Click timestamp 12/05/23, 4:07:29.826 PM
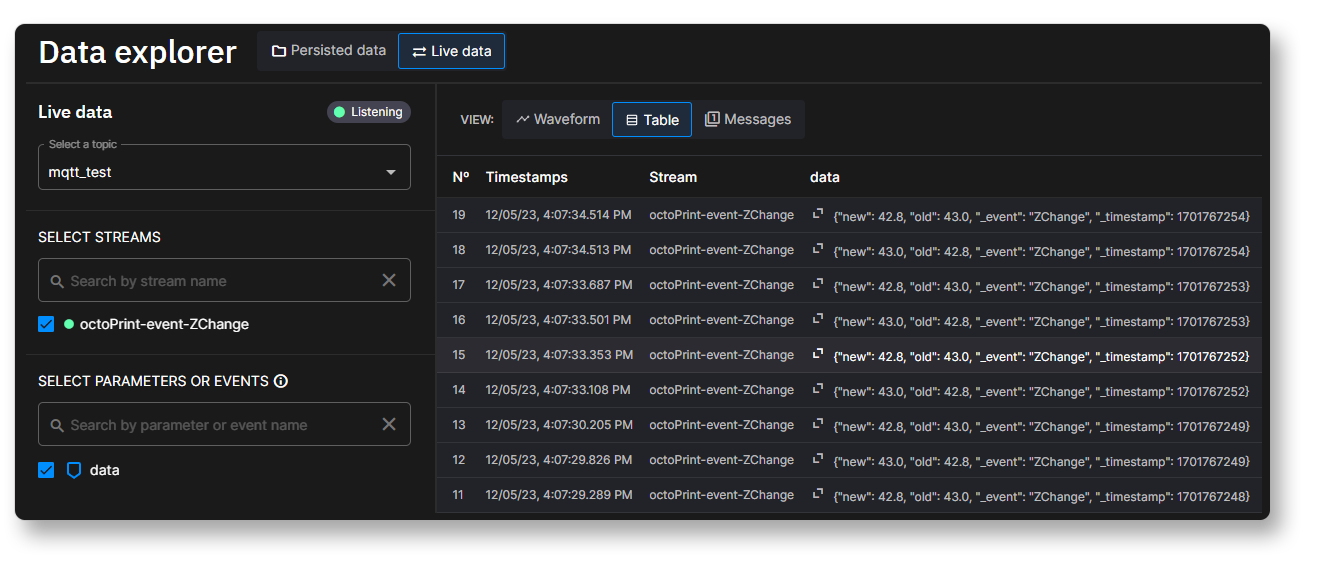Screen dimensions: 1336x585 coord(559,460)
